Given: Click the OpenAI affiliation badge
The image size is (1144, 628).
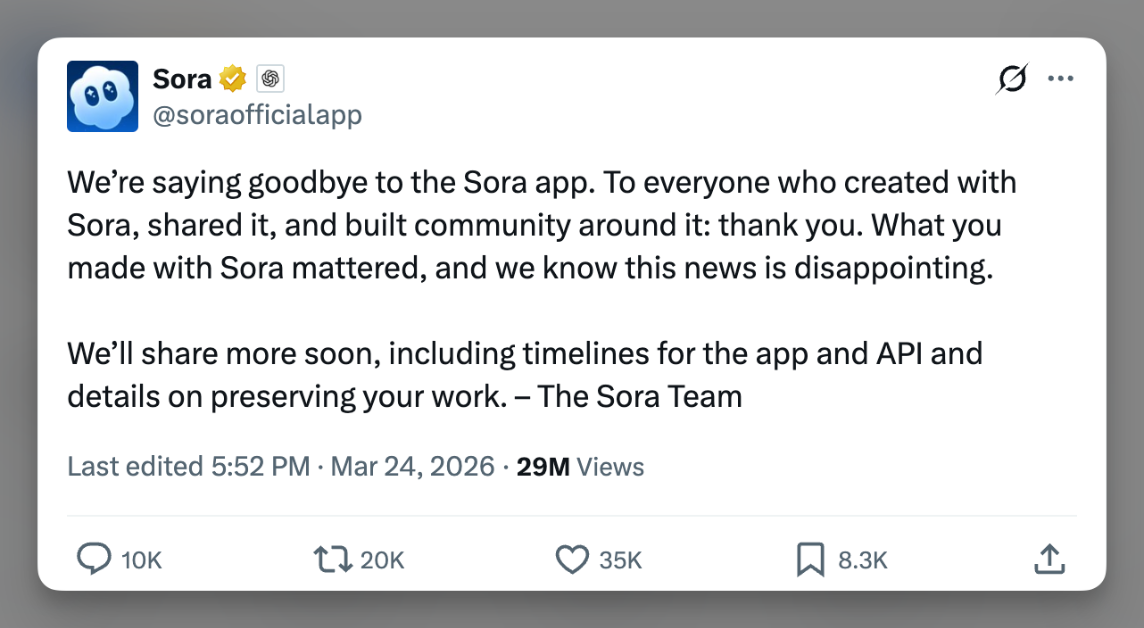Looking at the screenshot, I should pos(270,78).
